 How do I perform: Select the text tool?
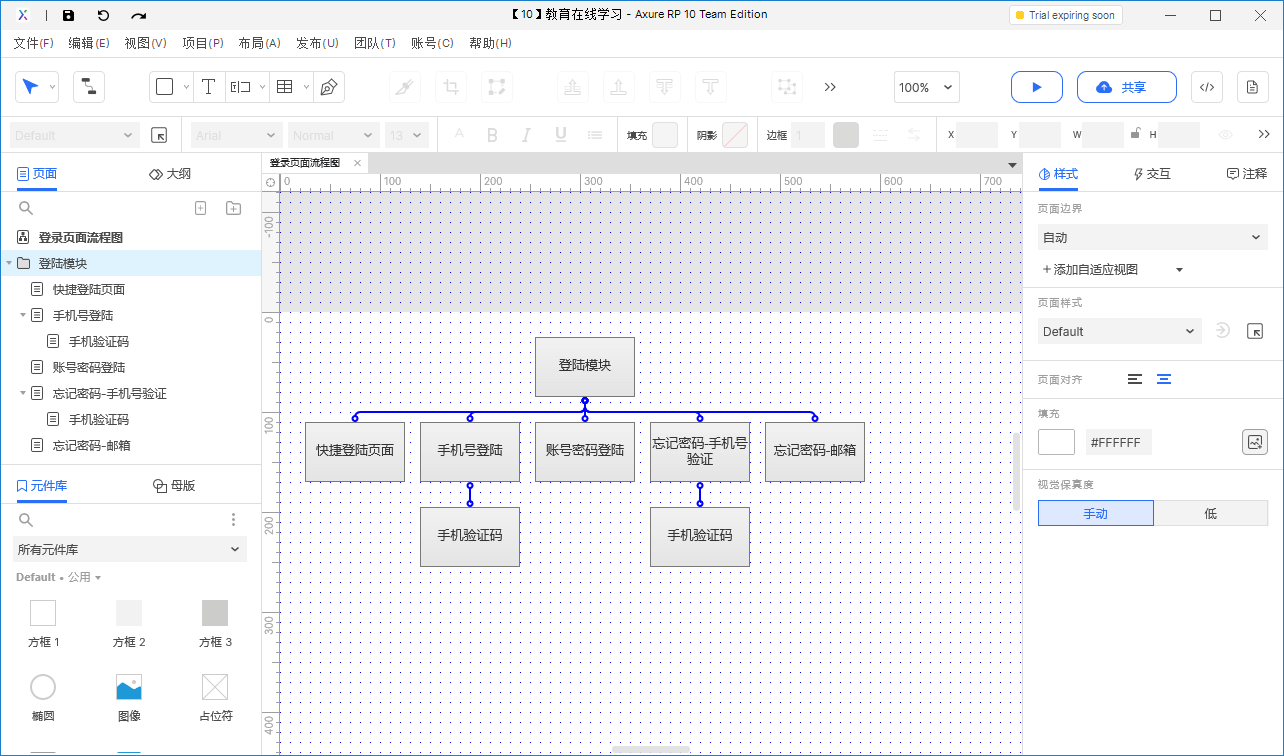point(208,87)
